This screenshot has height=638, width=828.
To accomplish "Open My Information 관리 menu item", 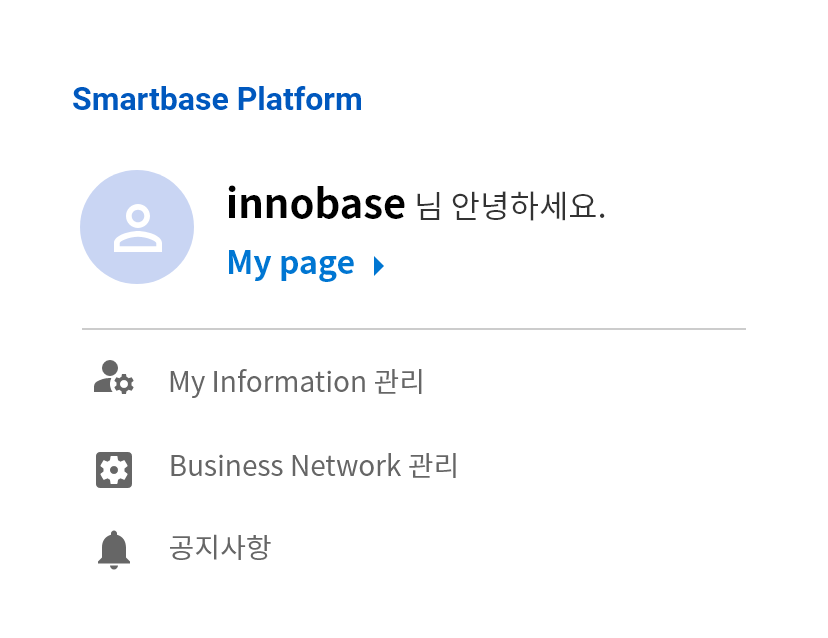I will pyautogui.click(x=296, y=381).
